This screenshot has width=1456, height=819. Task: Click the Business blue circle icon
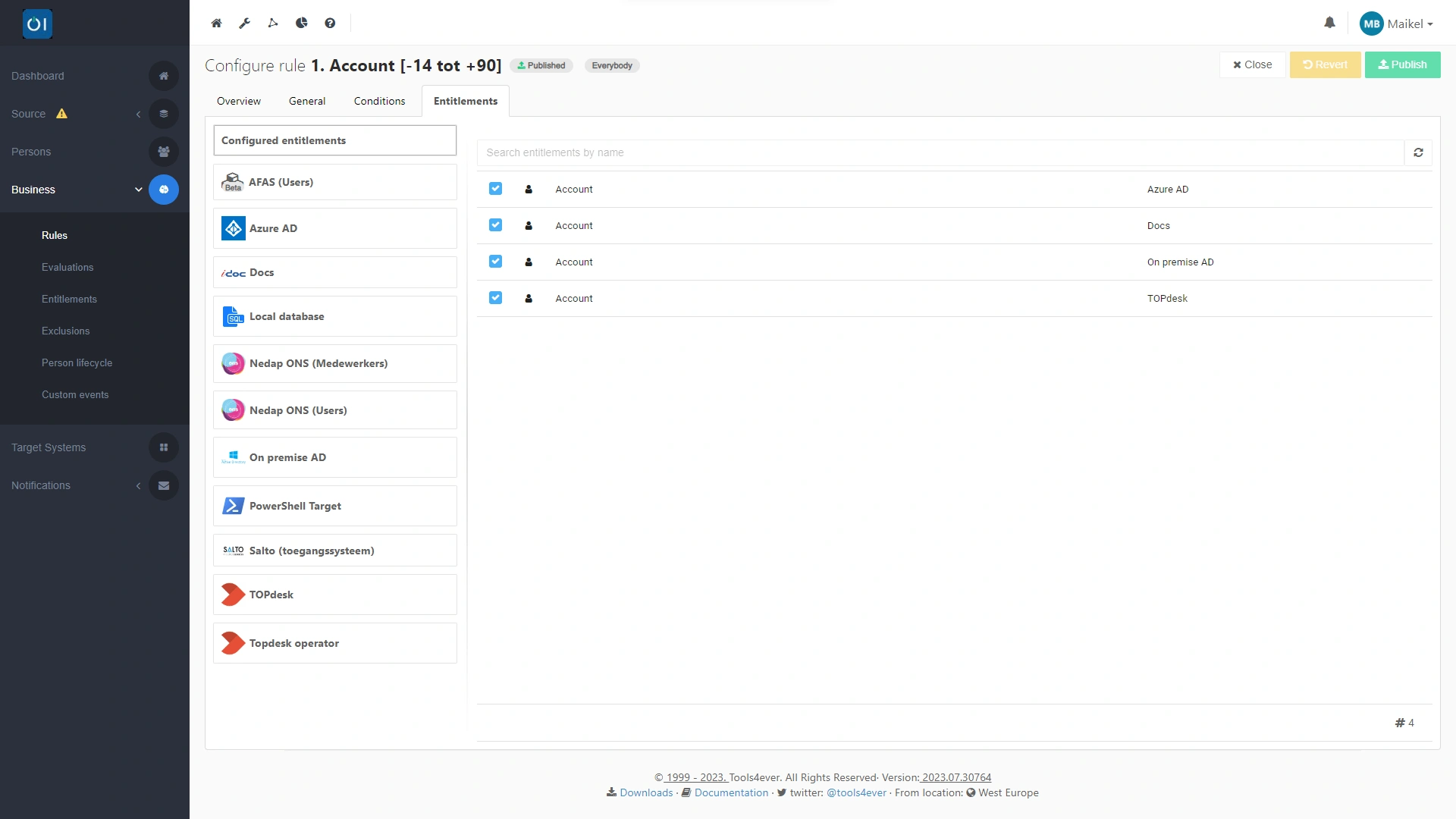163,190
